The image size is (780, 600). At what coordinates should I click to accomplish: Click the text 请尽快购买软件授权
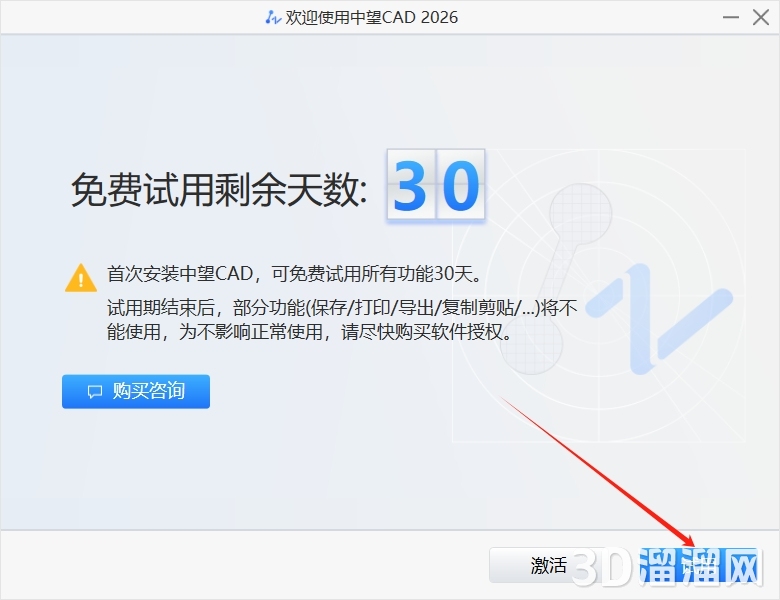click(426, 332)
